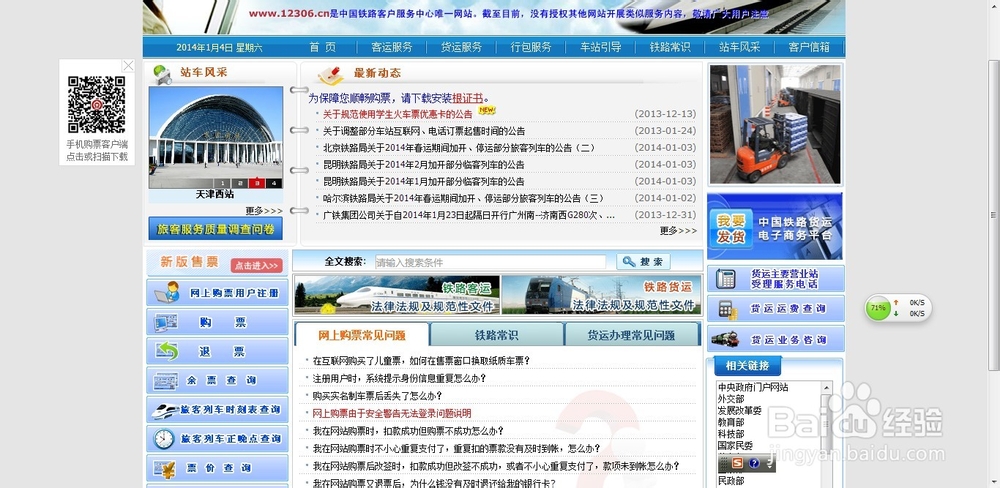Open 关于规范使用学生火车票优惠卡的公告
Screen dimensions: 1000x488
[397, 114]
